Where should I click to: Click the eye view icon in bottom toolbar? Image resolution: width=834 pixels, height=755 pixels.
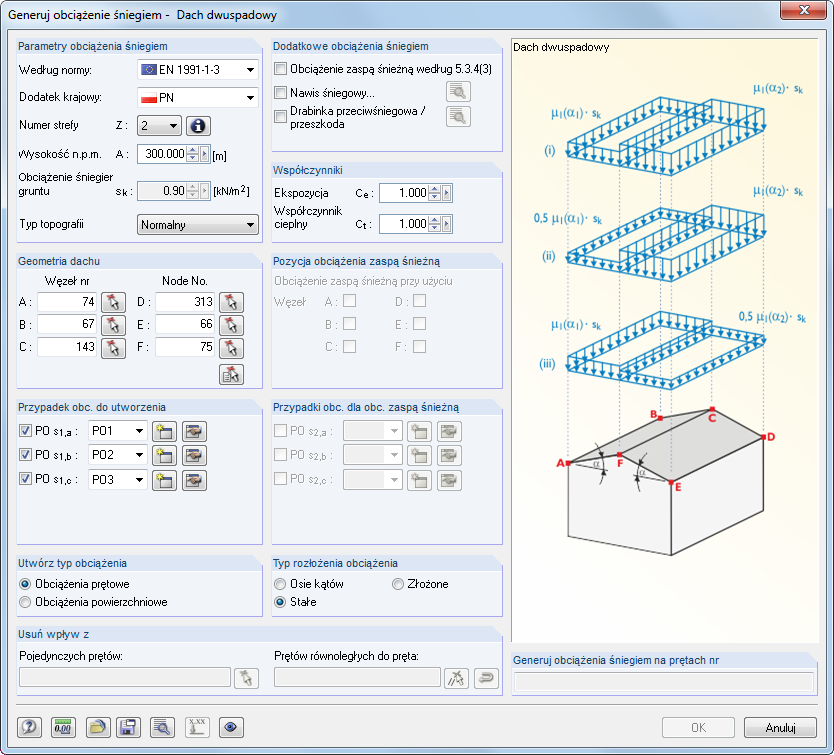[231, 727]
